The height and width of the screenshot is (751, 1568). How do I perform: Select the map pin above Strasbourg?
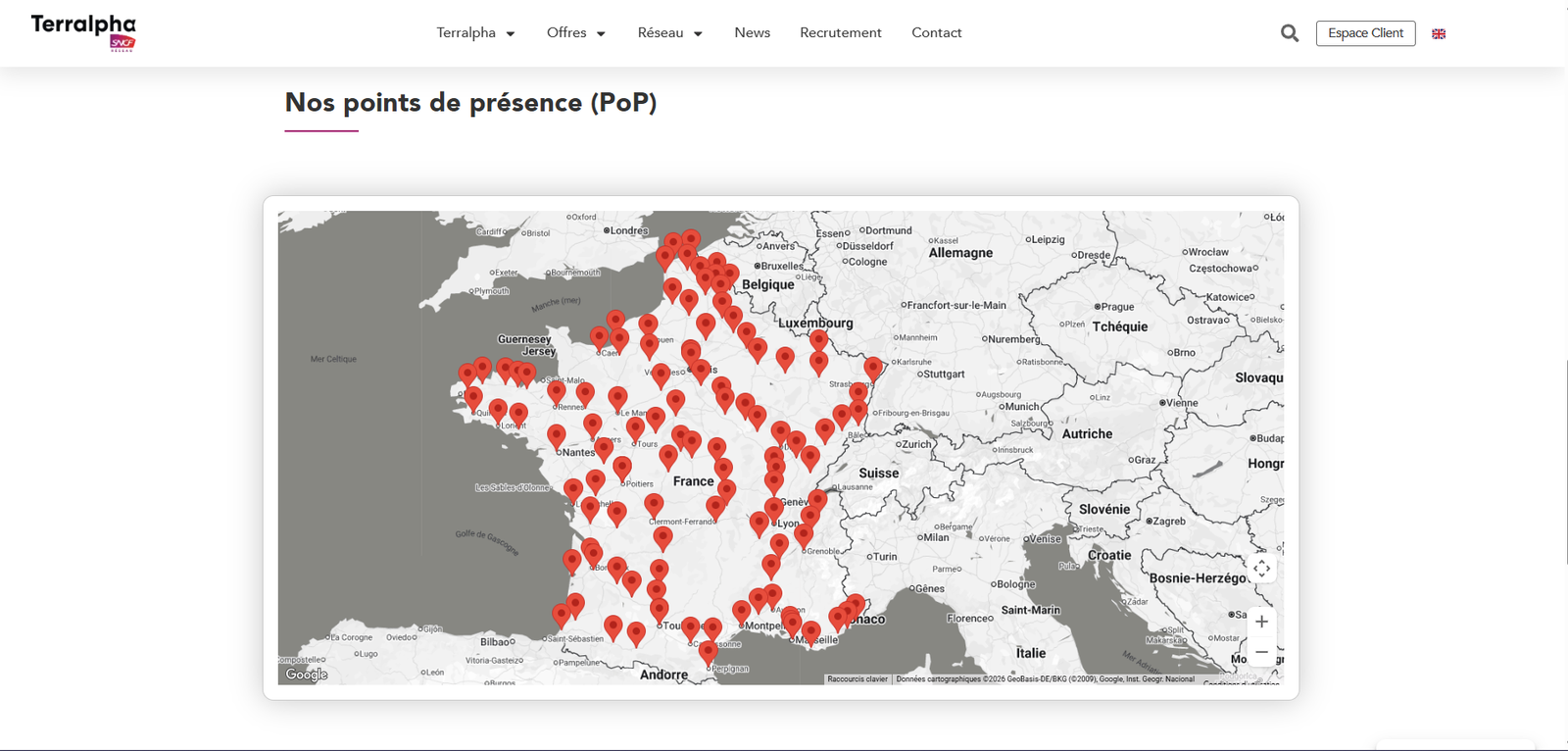click(x=873, y=369)
